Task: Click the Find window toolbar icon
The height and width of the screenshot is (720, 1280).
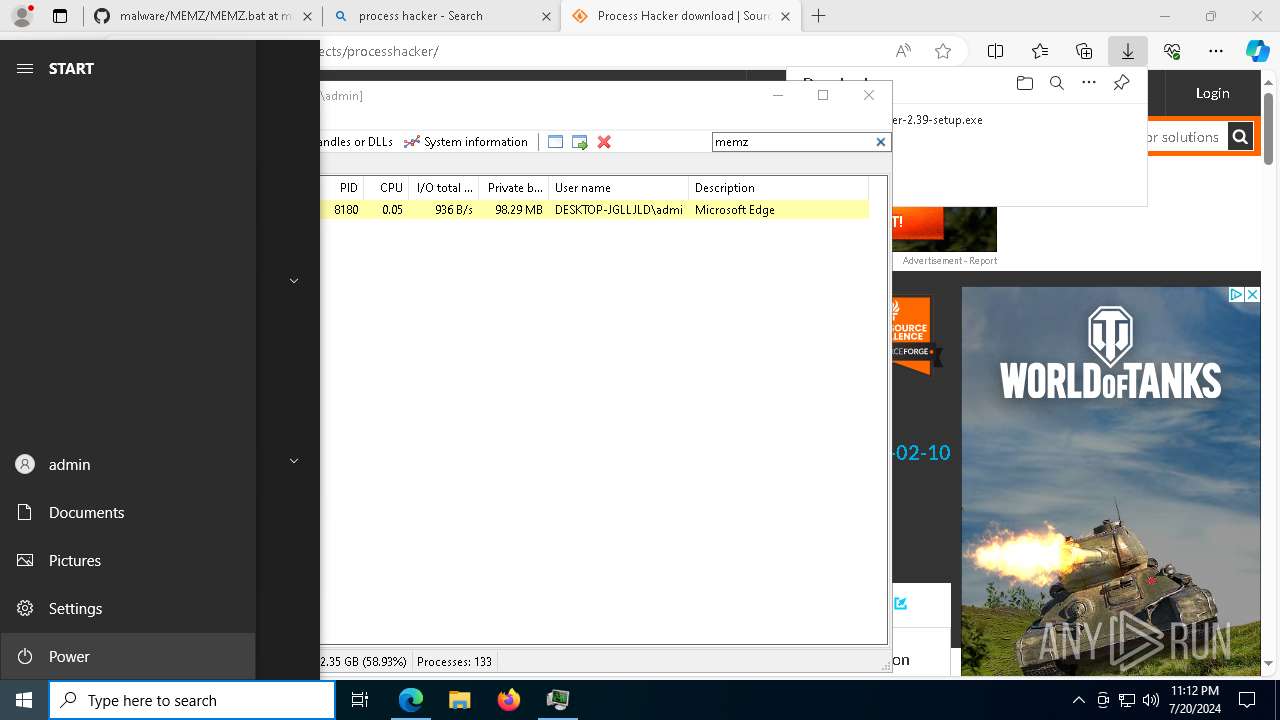Action: tap(556, 142)
